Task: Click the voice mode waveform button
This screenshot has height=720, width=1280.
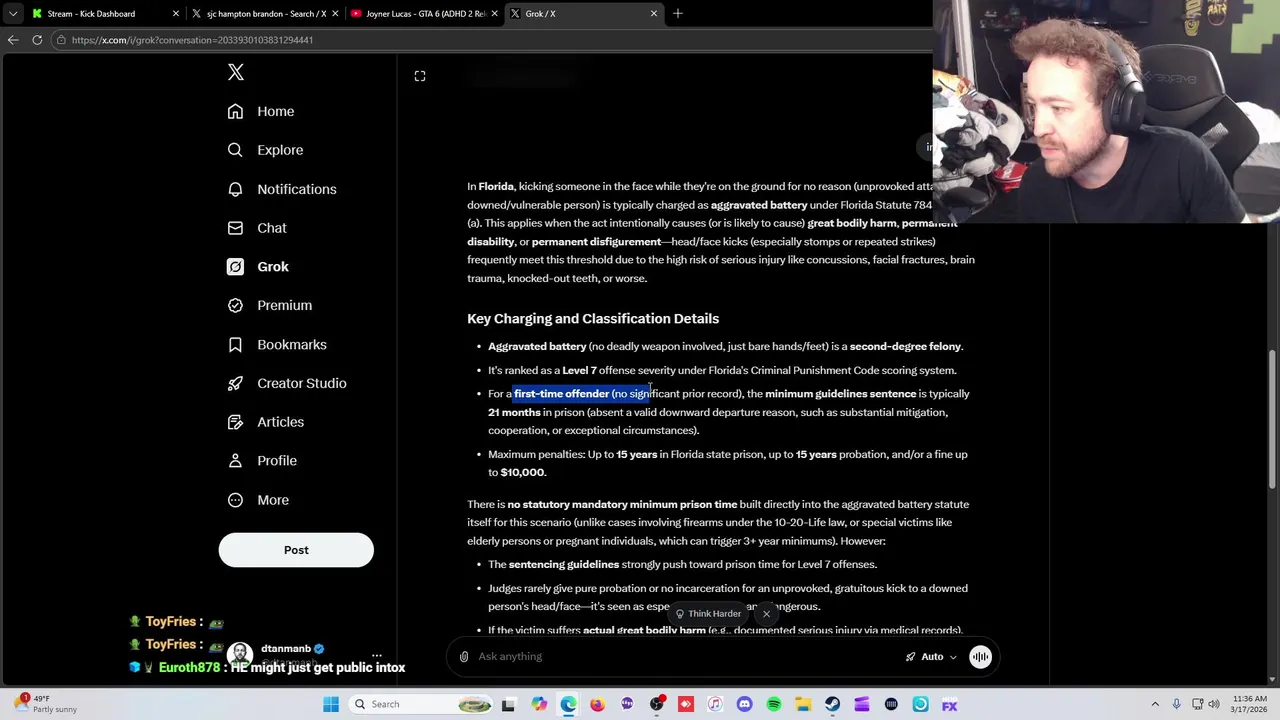Action: pos(980,657)
